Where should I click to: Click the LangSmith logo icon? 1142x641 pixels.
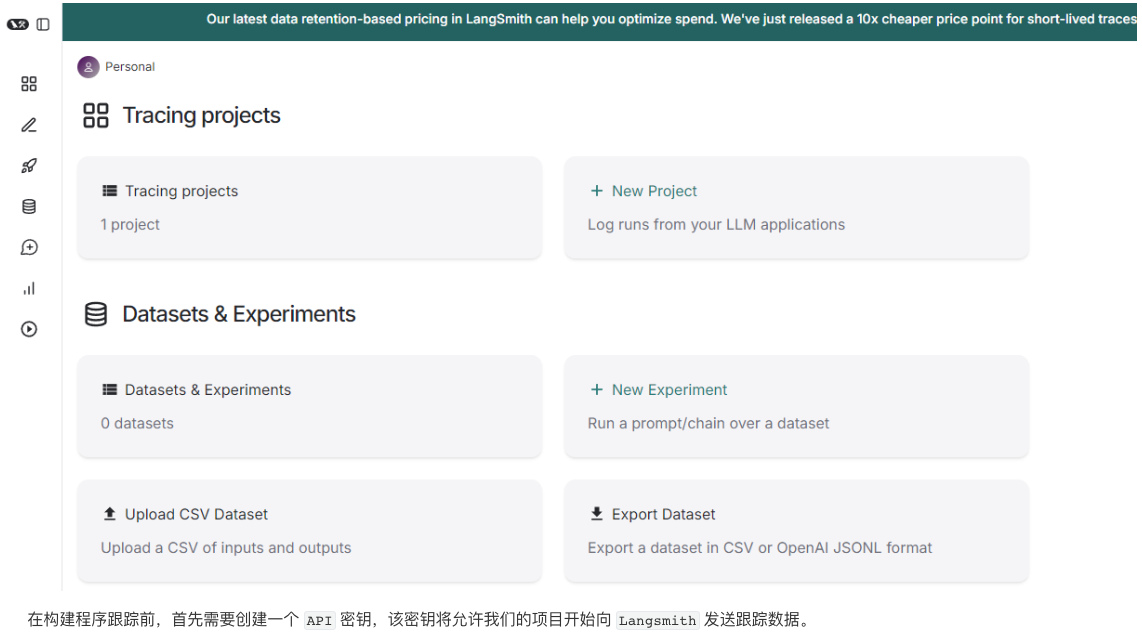point(17,24)
